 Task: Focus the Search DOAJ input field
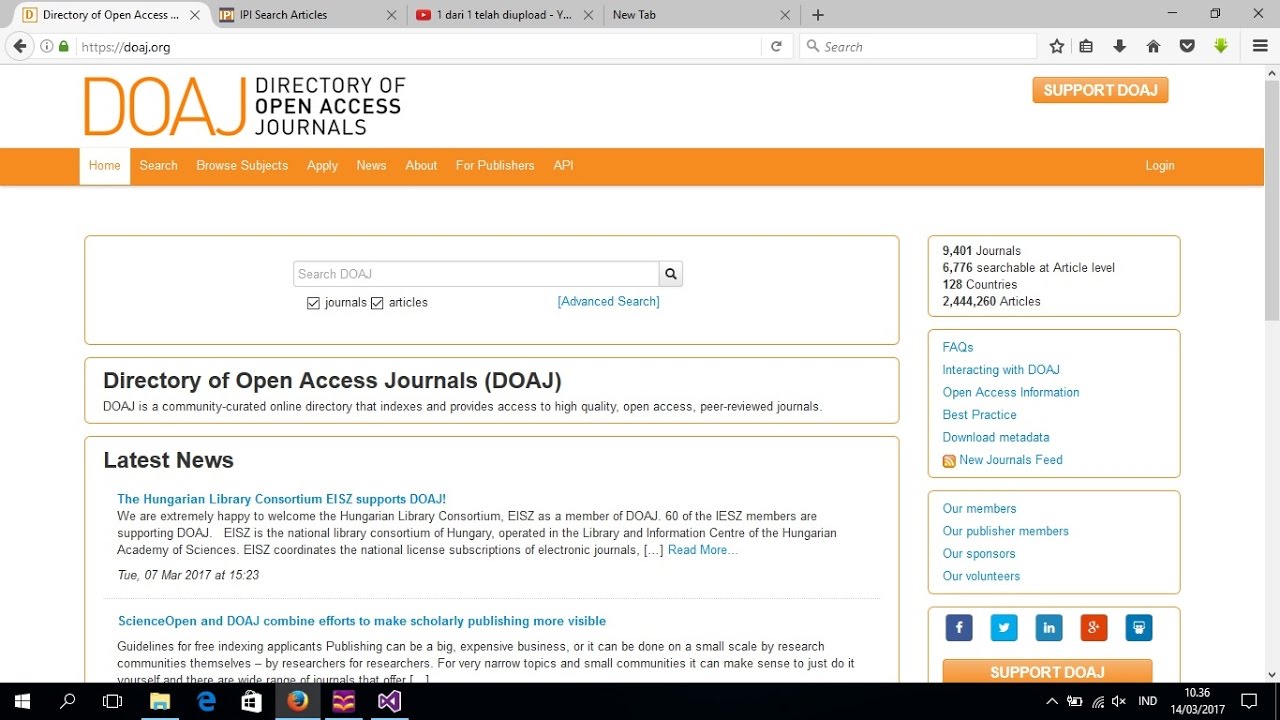476,274
